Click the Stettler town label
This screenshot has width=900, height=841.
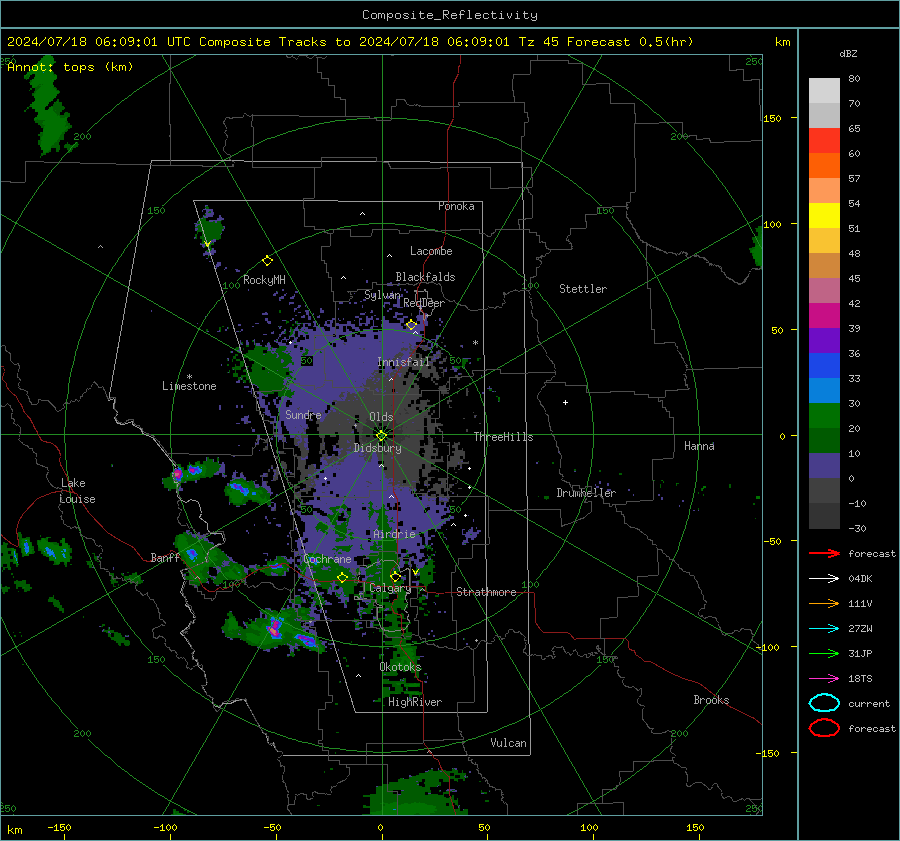tap(583, 289)
